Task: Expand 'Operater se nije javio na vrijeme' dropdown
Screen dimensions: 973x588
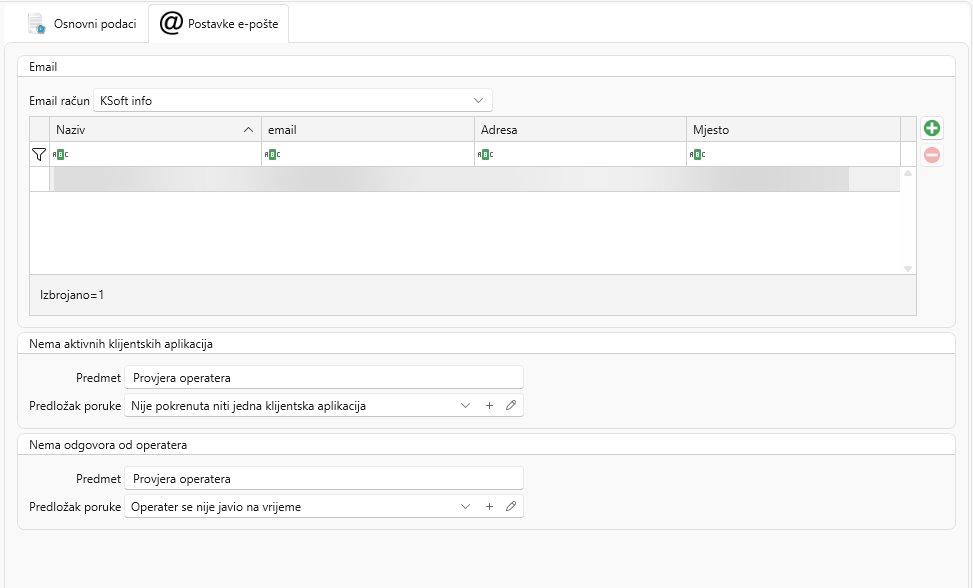Action: tap(465, 507)
